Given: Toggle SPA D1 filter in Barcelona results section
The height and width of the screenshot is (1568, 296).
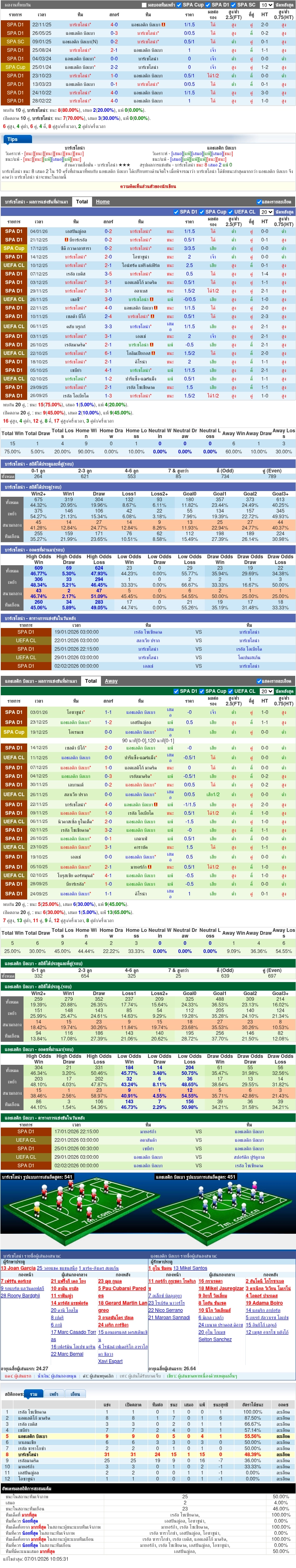Looking at the screenshot, I should [x=177, y=212].
